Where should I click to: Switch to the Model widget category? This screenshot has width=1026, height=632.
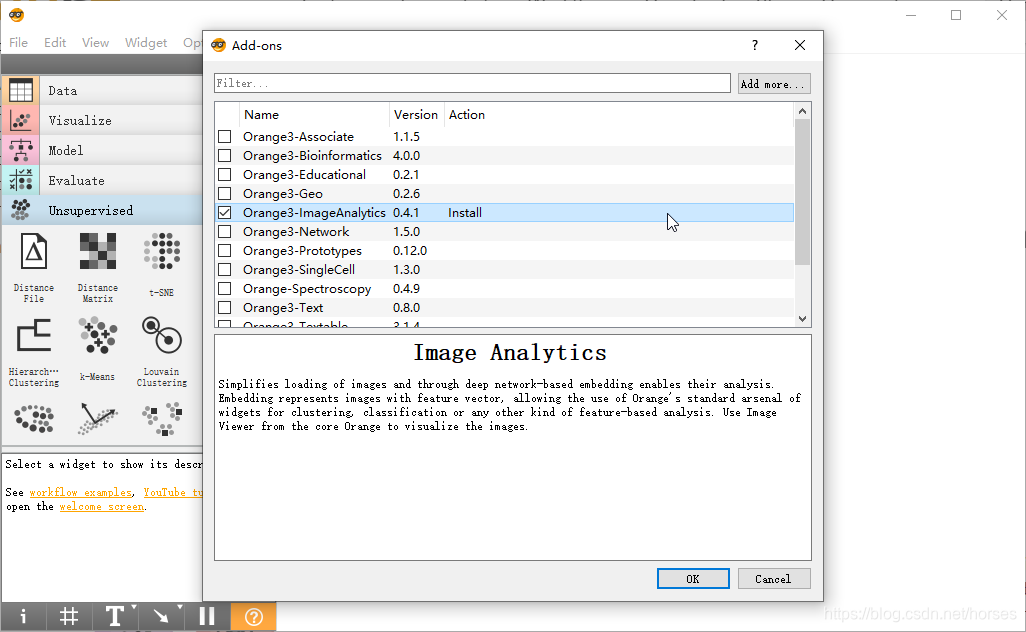pos(102,150)
